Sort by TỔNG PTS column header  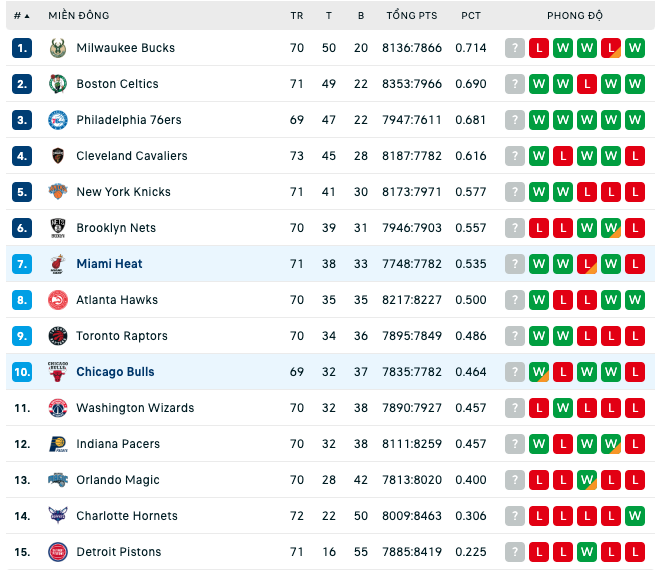point(412,16)
